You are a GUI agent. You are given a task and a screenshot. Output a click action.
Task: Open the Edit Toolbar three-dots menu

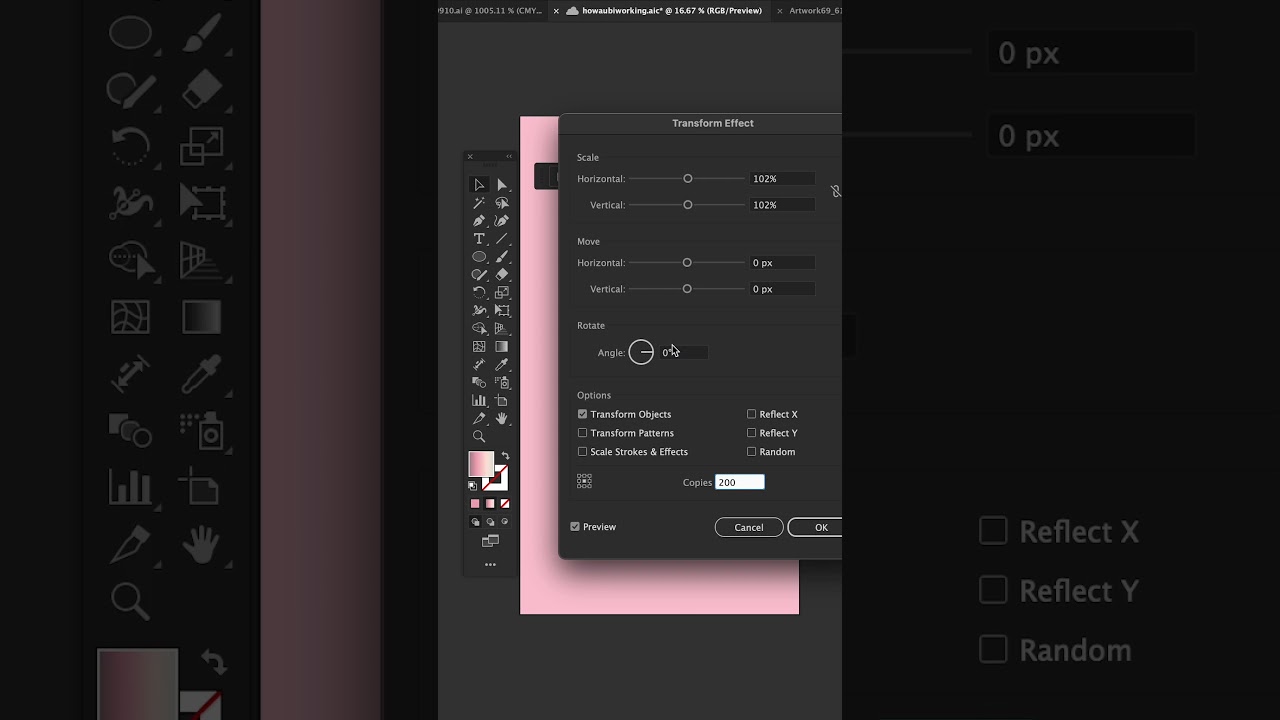490,565
